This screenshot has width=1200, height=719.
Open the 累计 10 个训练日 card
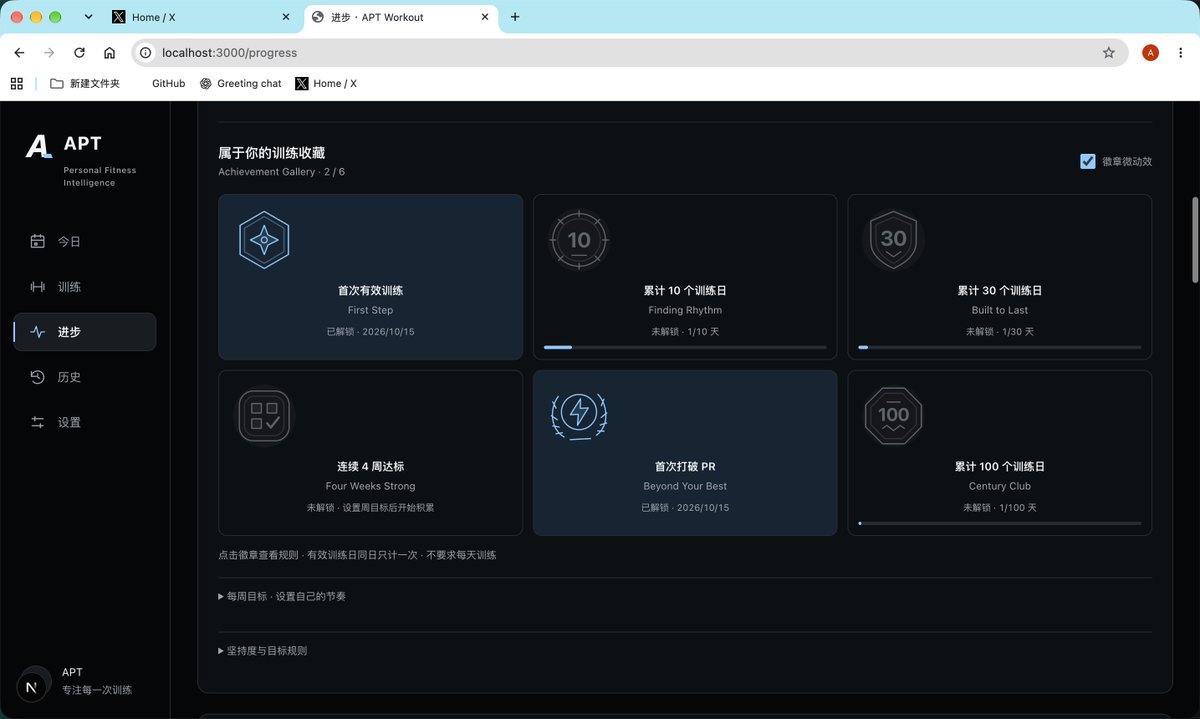coord(685,277)
